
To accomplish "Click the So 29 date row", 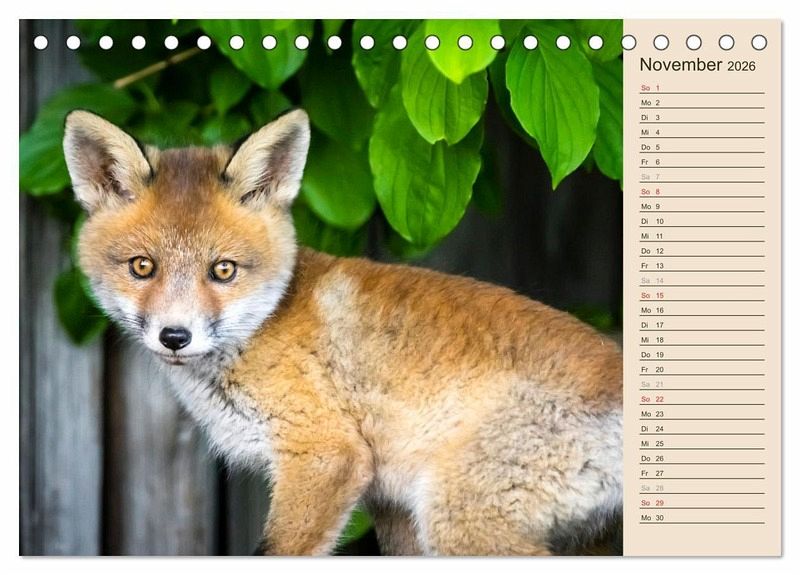I will [x=701, y=503].
